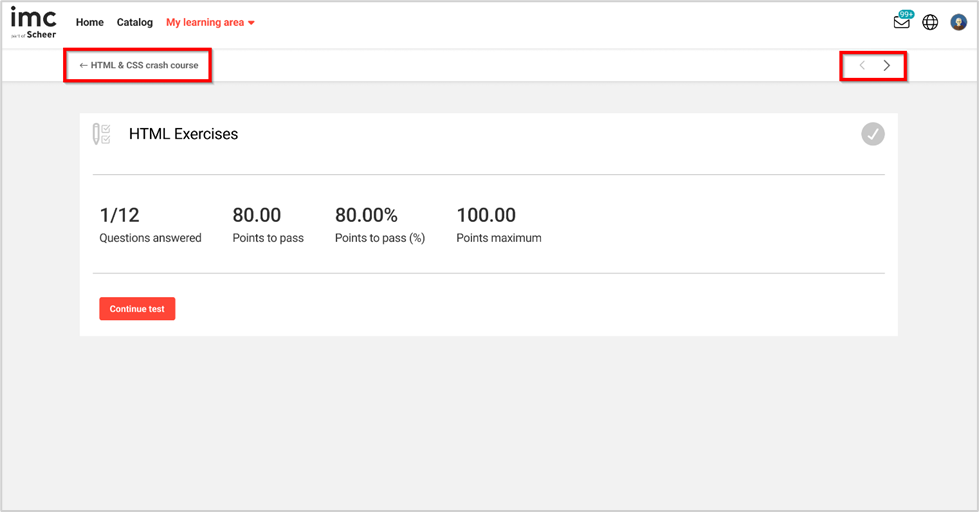
Task: Open the globe language selector
Action: point(930,22)
